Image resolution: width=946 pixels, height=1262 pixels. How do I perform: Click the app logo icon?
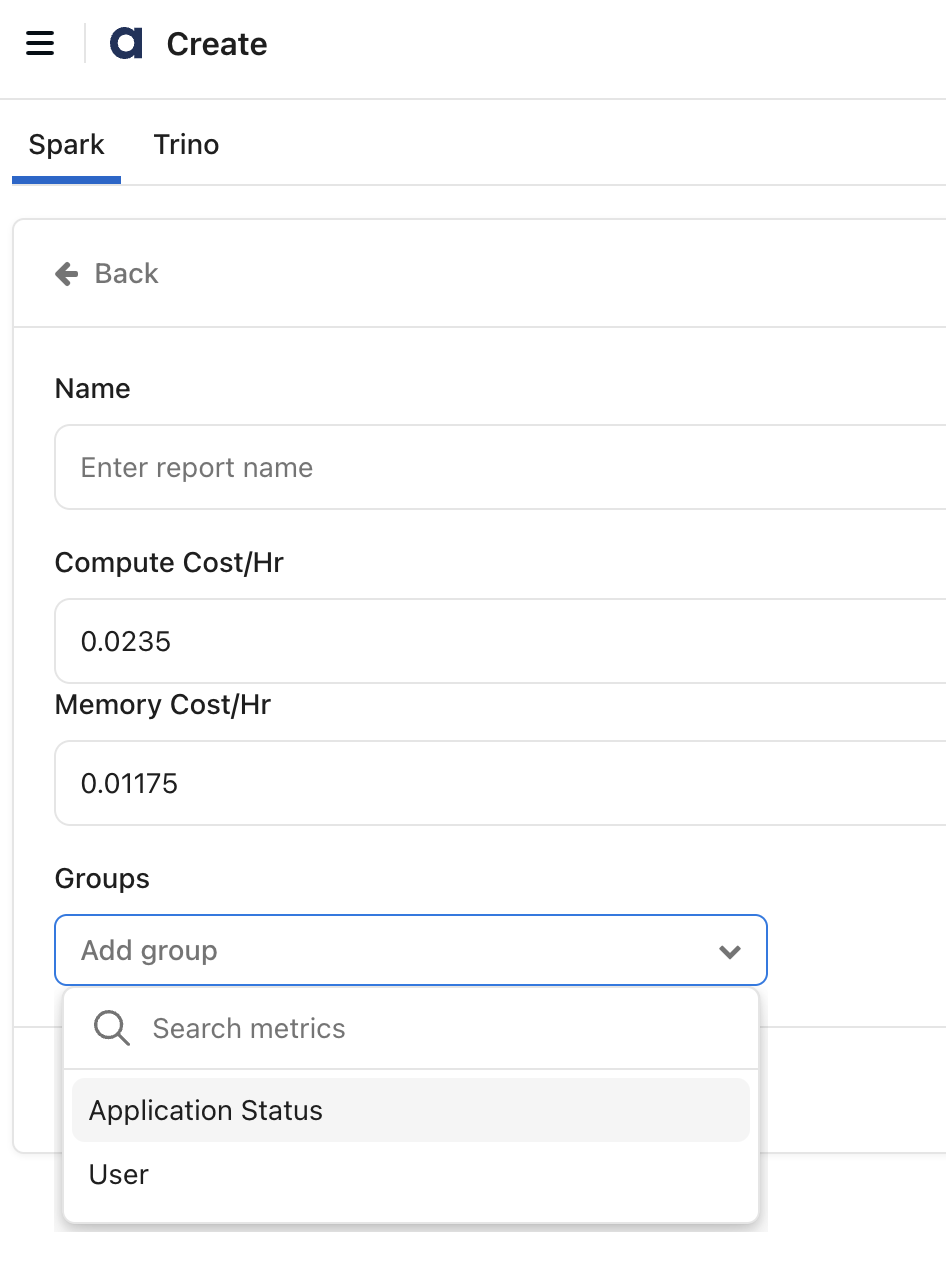[x=126, y=44]
